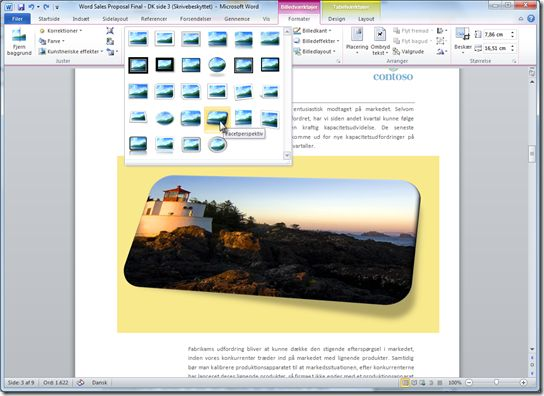Screen dimensions: 544x396
Task: Click the Help question mark icon
Action: [531, 19]
